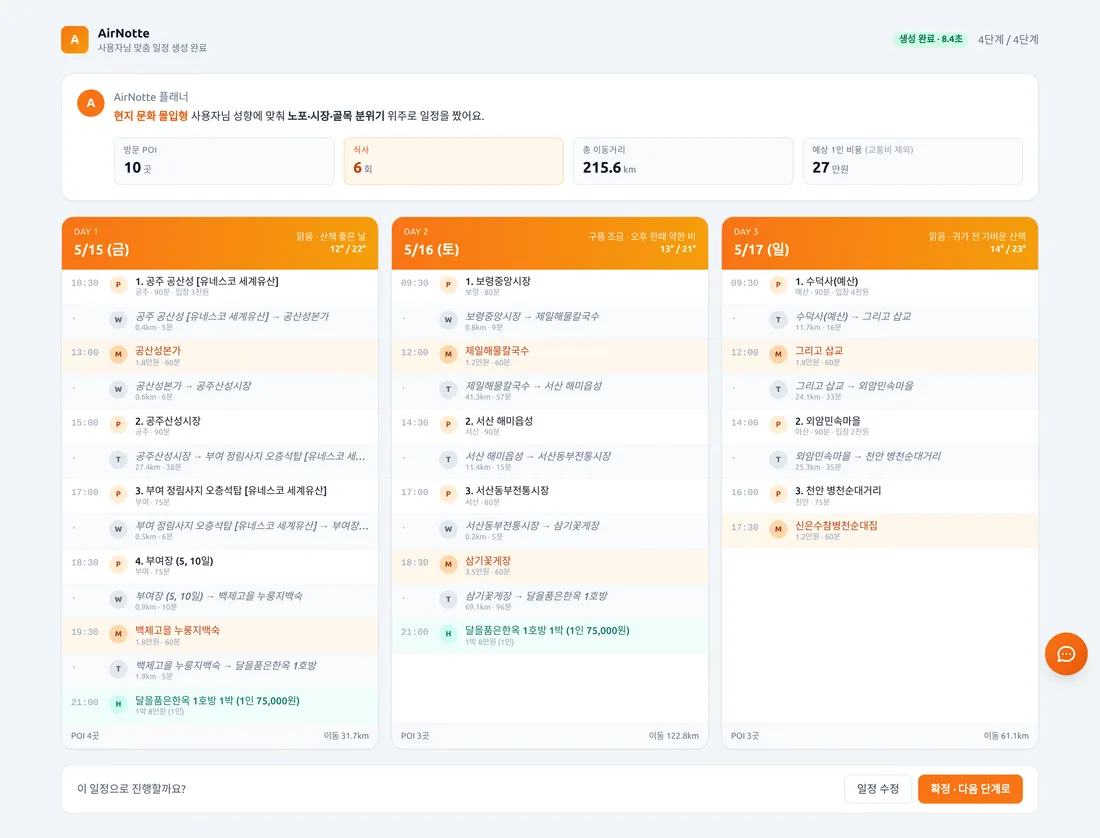Screen dimensions: 1100x838
Task: Click 이동 122.8km footer in Day 2
Action: click(673, 736)
